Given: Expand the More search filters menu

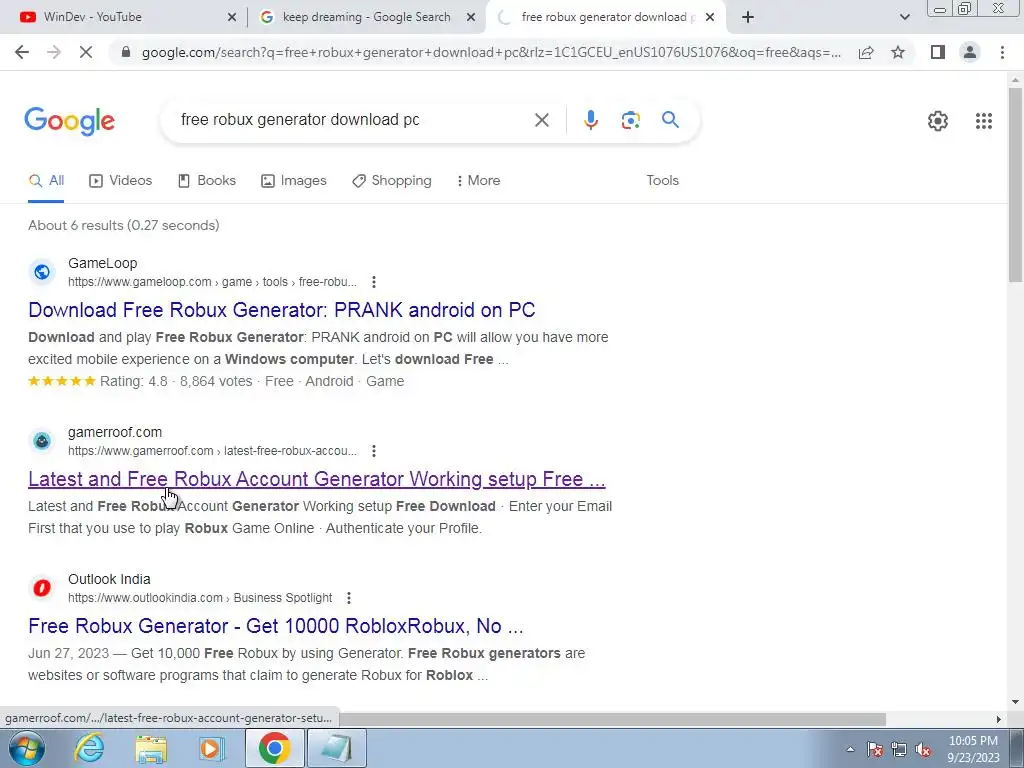Looking at the screenshot, I should coord(479,181).
